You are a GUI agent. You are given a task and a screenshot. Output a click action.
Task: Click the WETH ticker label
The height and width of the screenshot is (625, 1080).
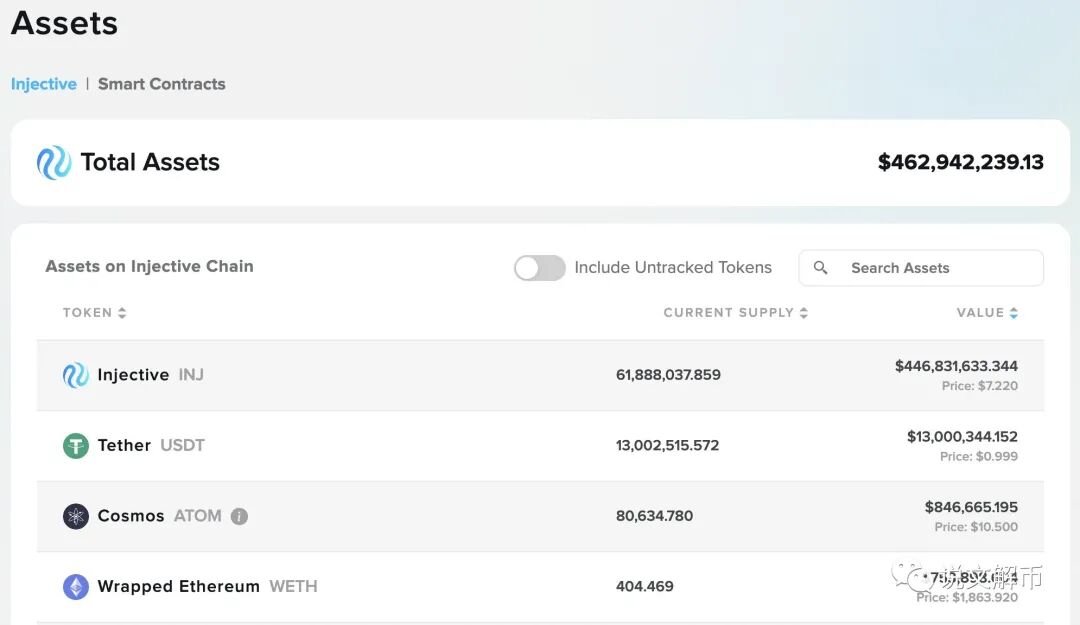pos(293,586)
